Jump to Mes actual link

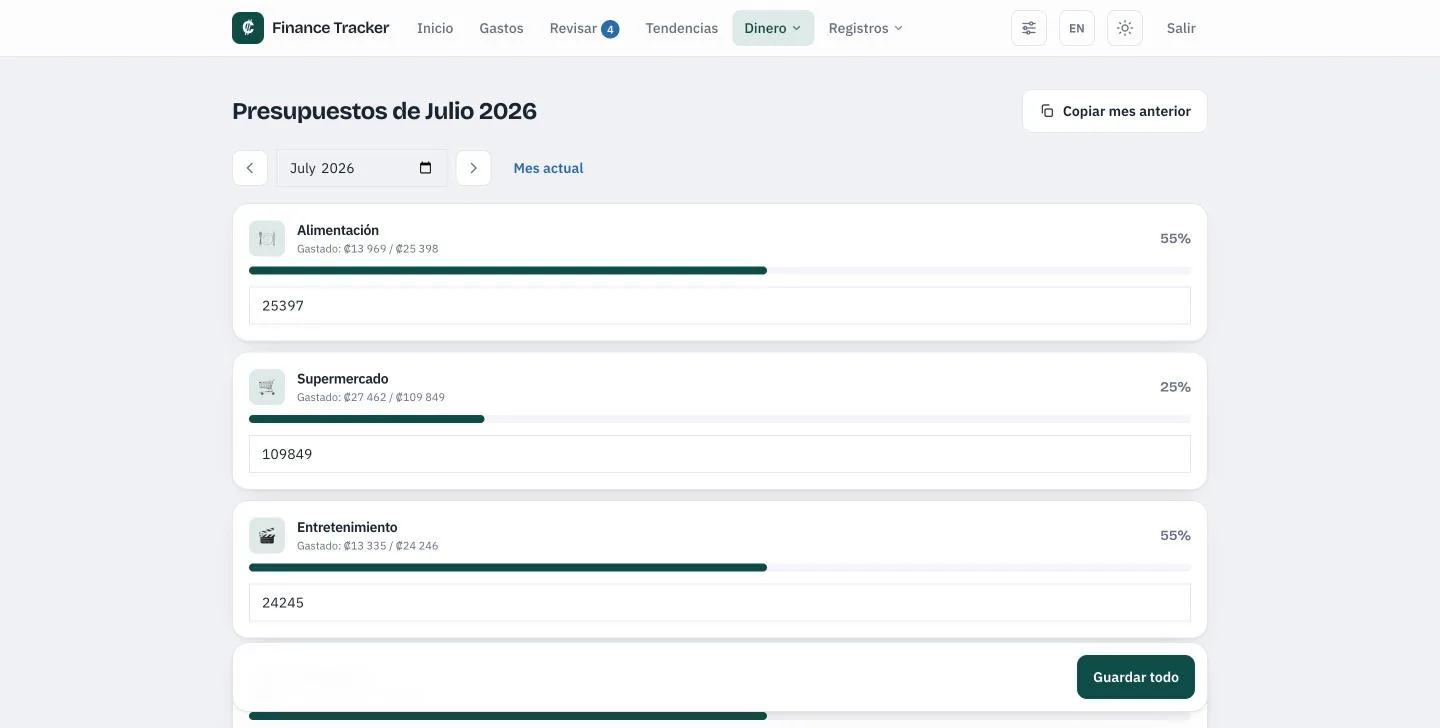pyautogui.click(x=548, y=168)
